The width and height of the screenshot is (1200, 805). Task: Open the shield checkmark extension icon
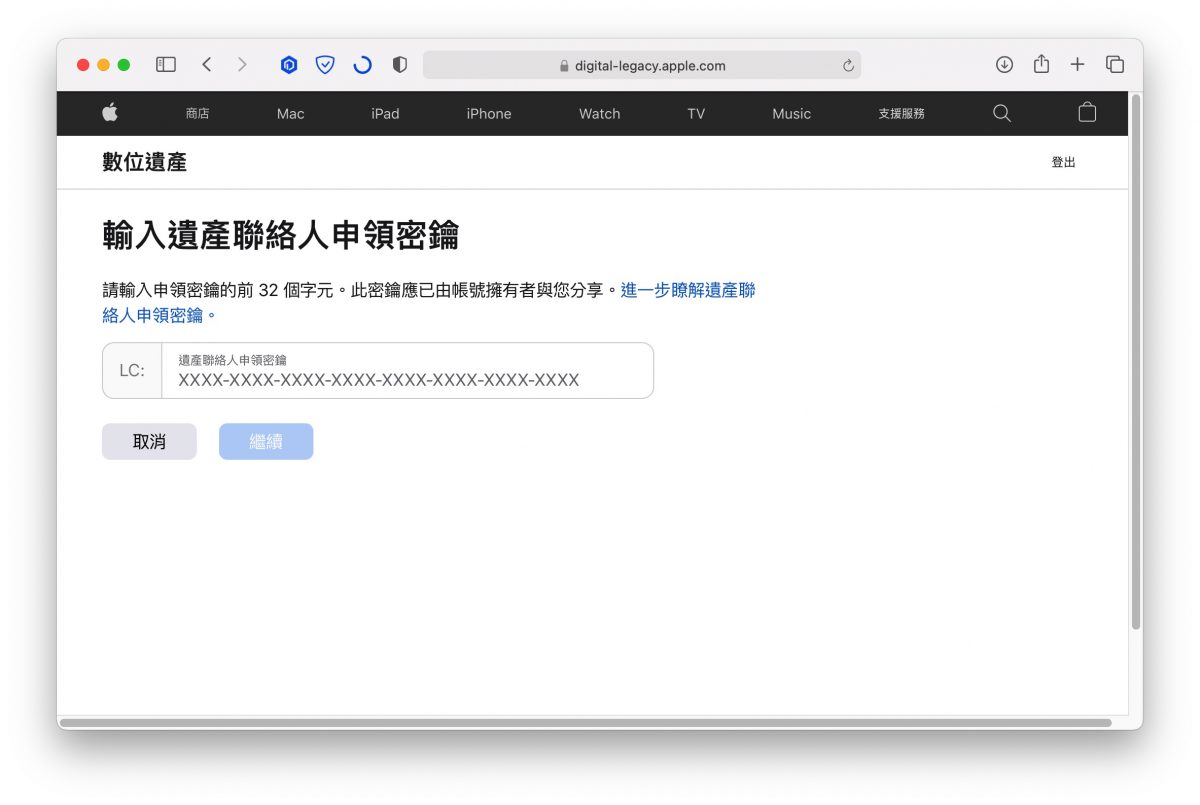pos(325,65)
